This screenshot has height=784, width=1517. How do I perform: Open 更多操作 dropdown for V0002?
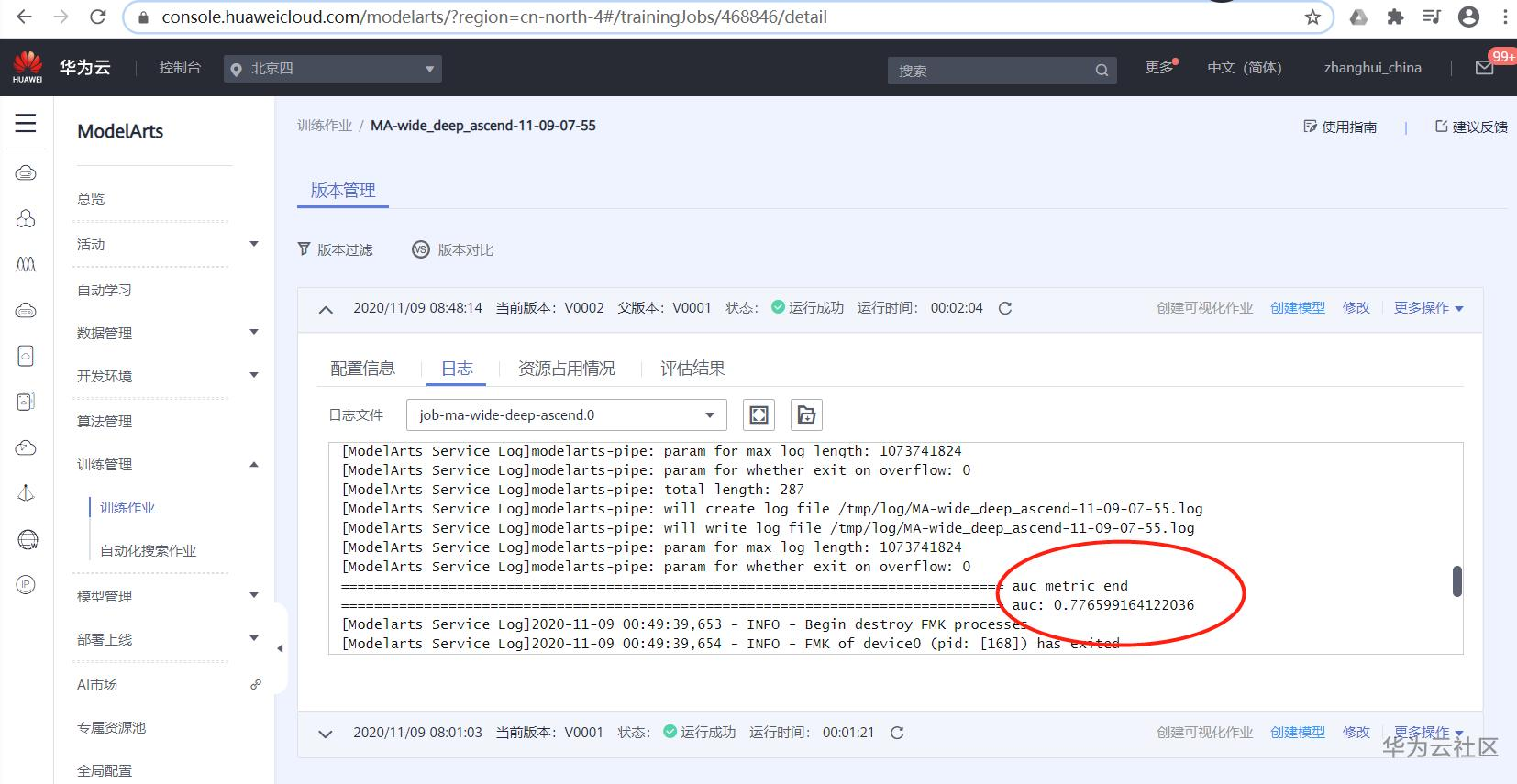pyautogui.click(x=1429, y=308)
